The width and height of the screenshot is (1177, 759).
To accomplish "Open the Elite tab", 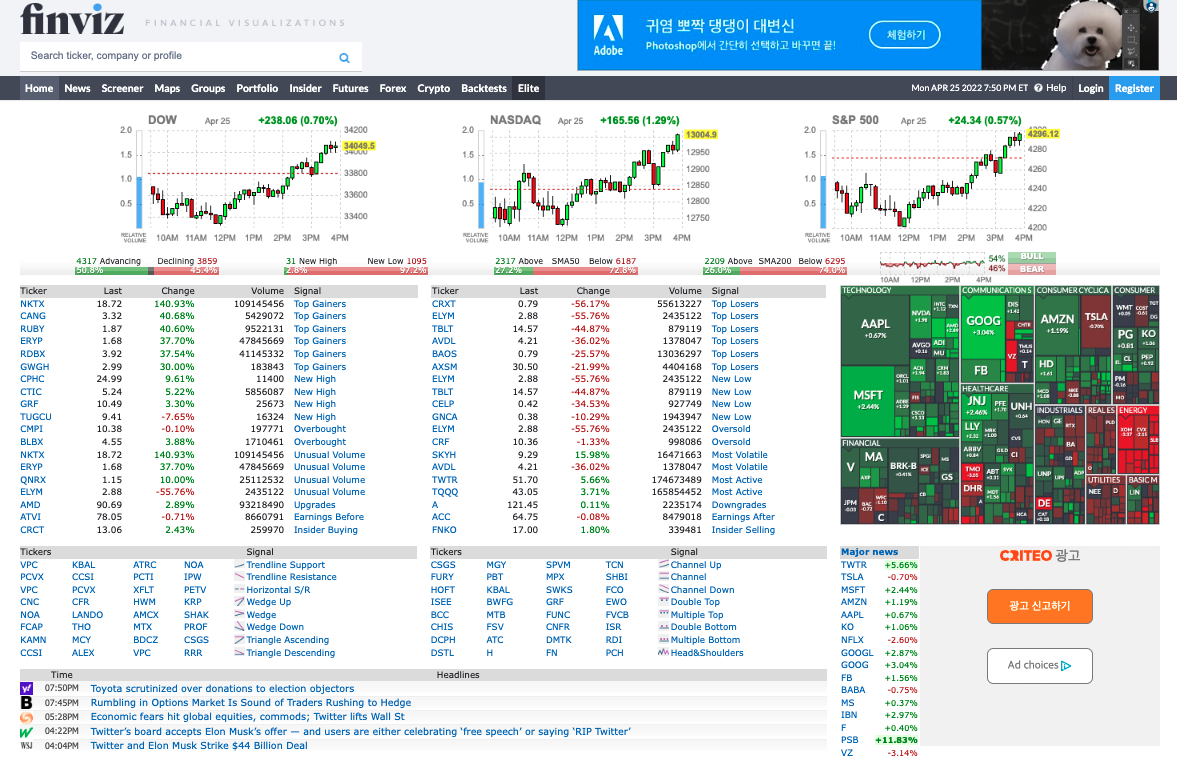I will 528,88.
